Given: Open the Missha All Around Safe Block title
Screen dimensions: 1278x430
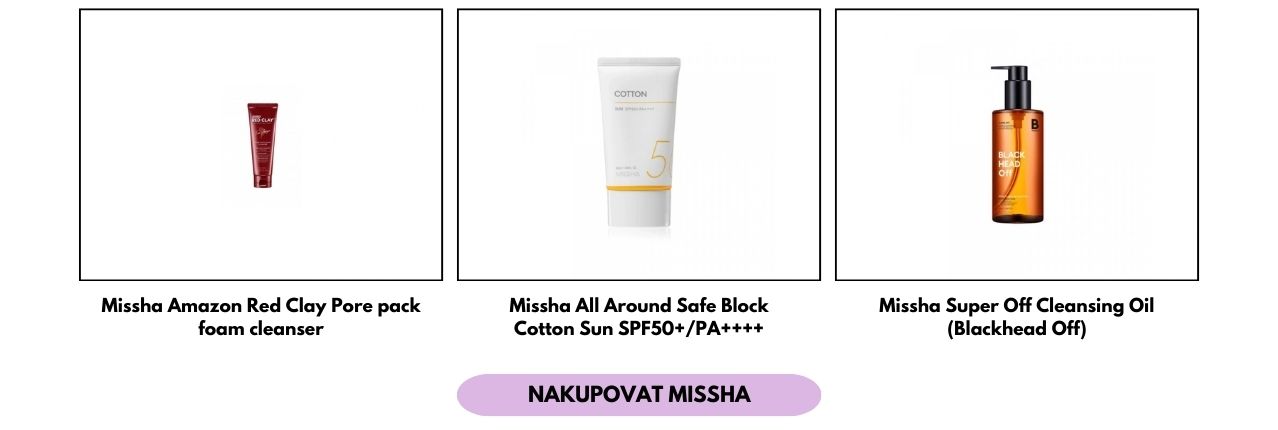Looking at the screenshot, I should (x=639, y=305).
